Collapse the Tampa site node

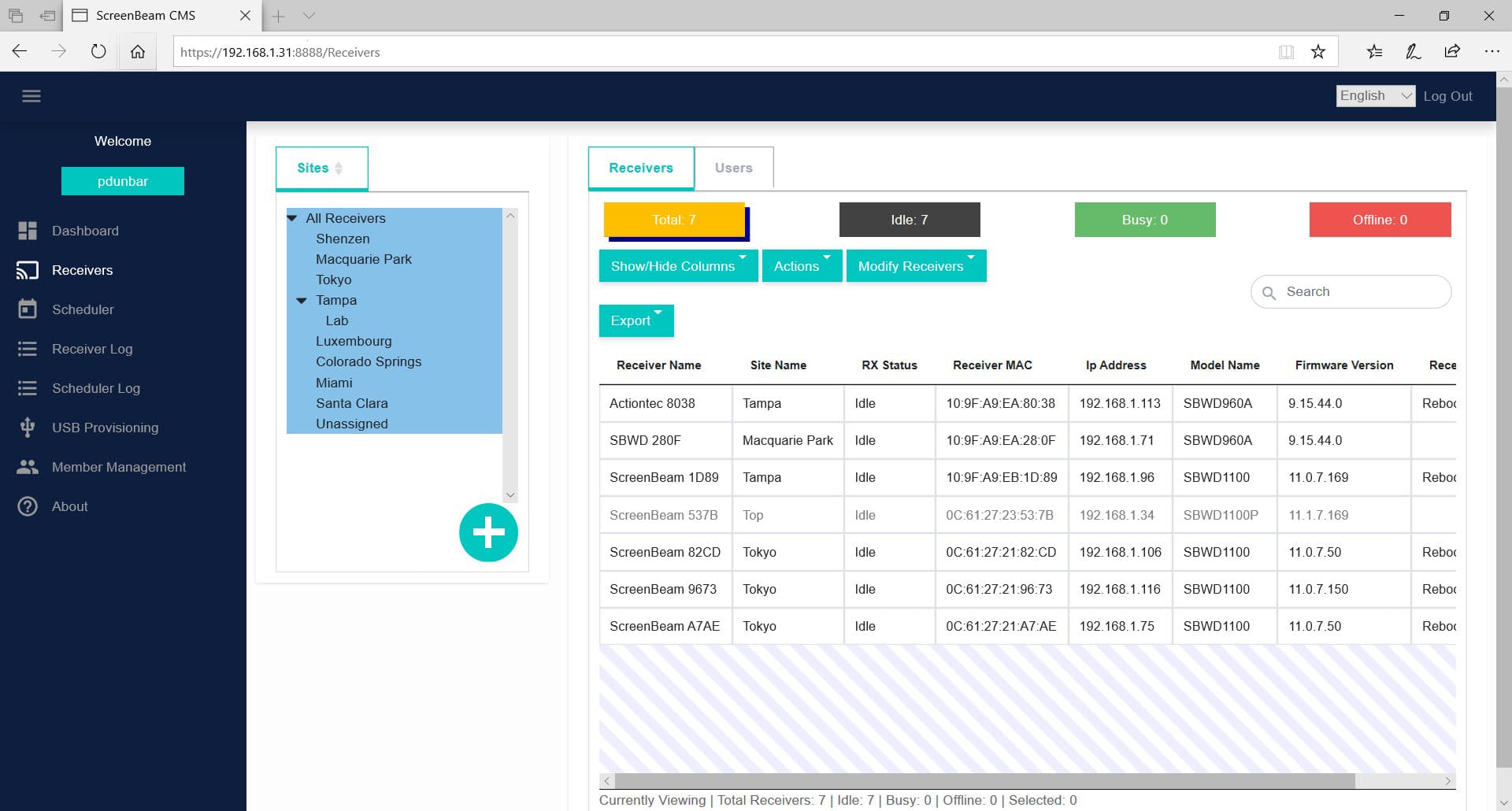[302, 300]
